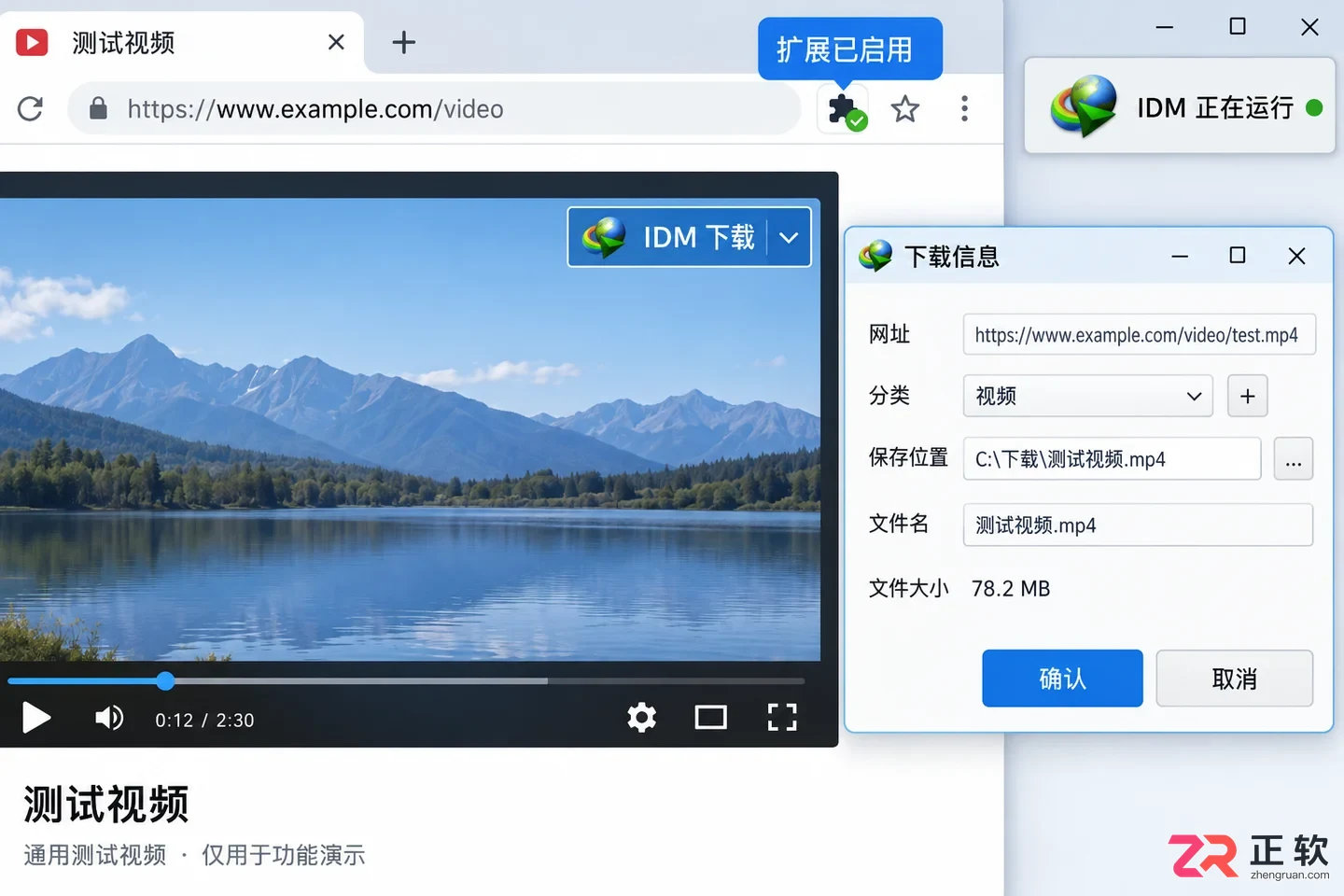This screenshot has width=1344, height=896.
Task: Open the 分类 视频 category dropdown
Action: [x=1088, y=396]
